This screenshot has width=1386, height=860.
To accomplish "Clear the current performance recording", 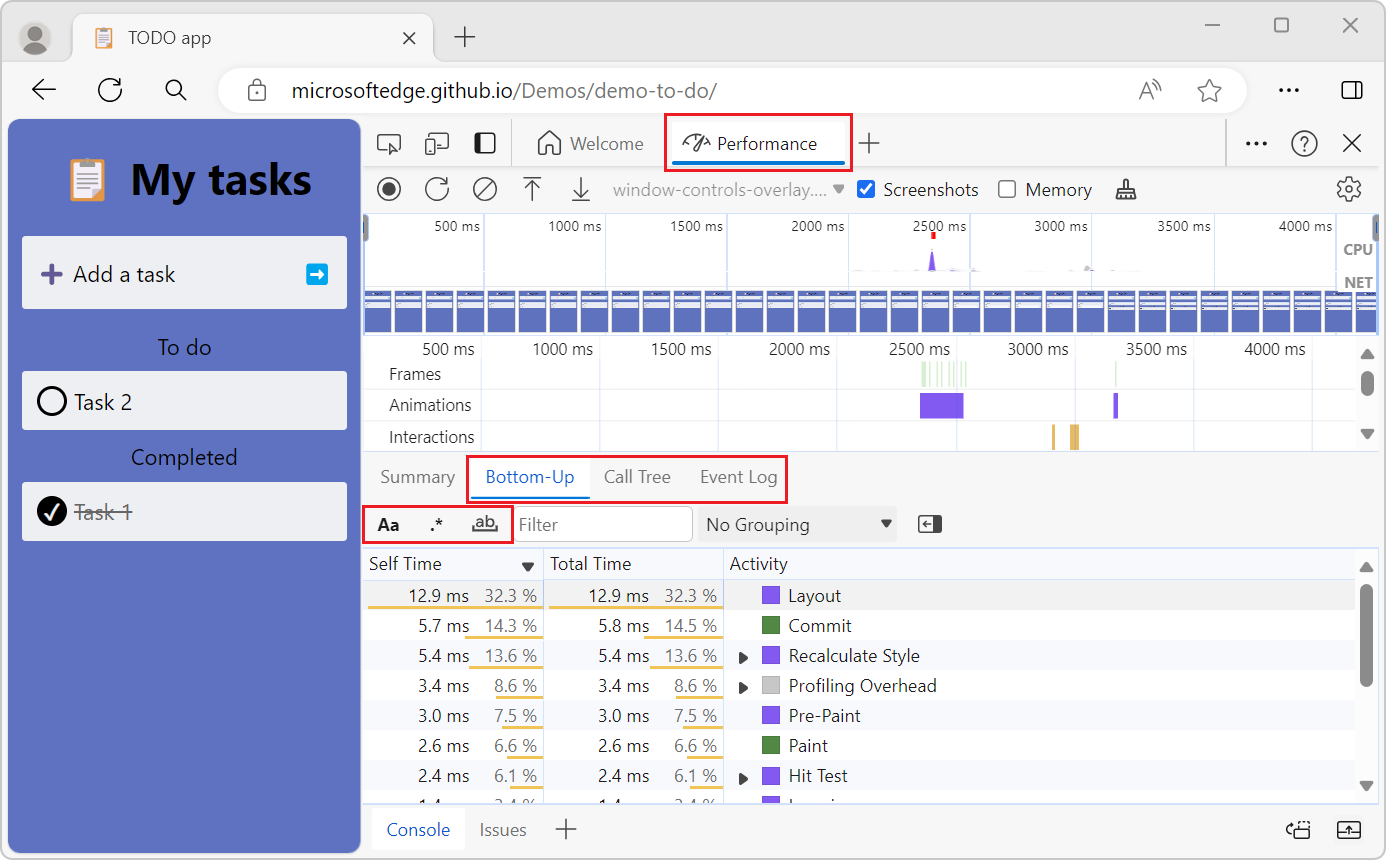I will click(485, 189).
